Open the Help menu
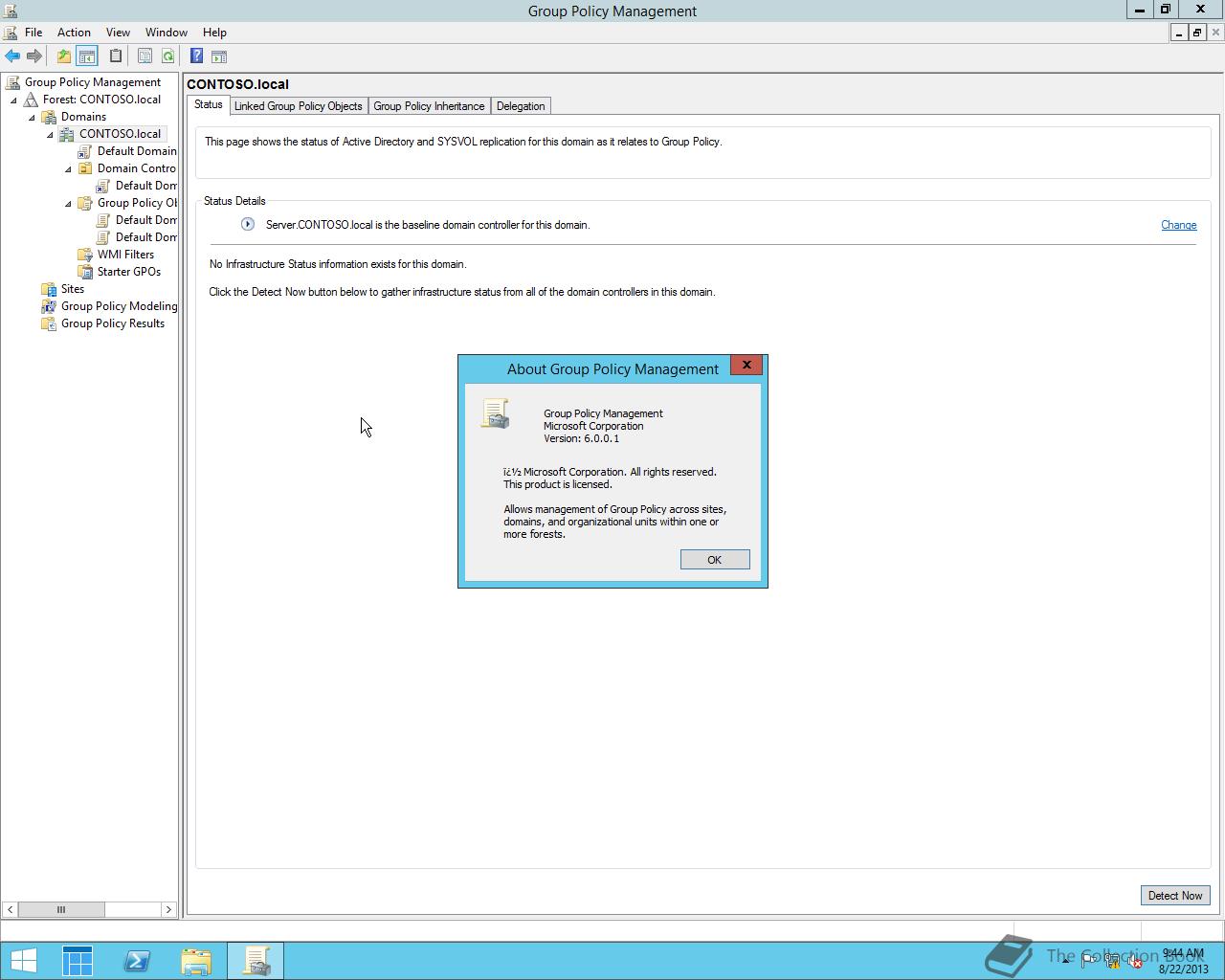Viewport: 1225px width, 980px height. pyautogui.click(x=214, y=33)
